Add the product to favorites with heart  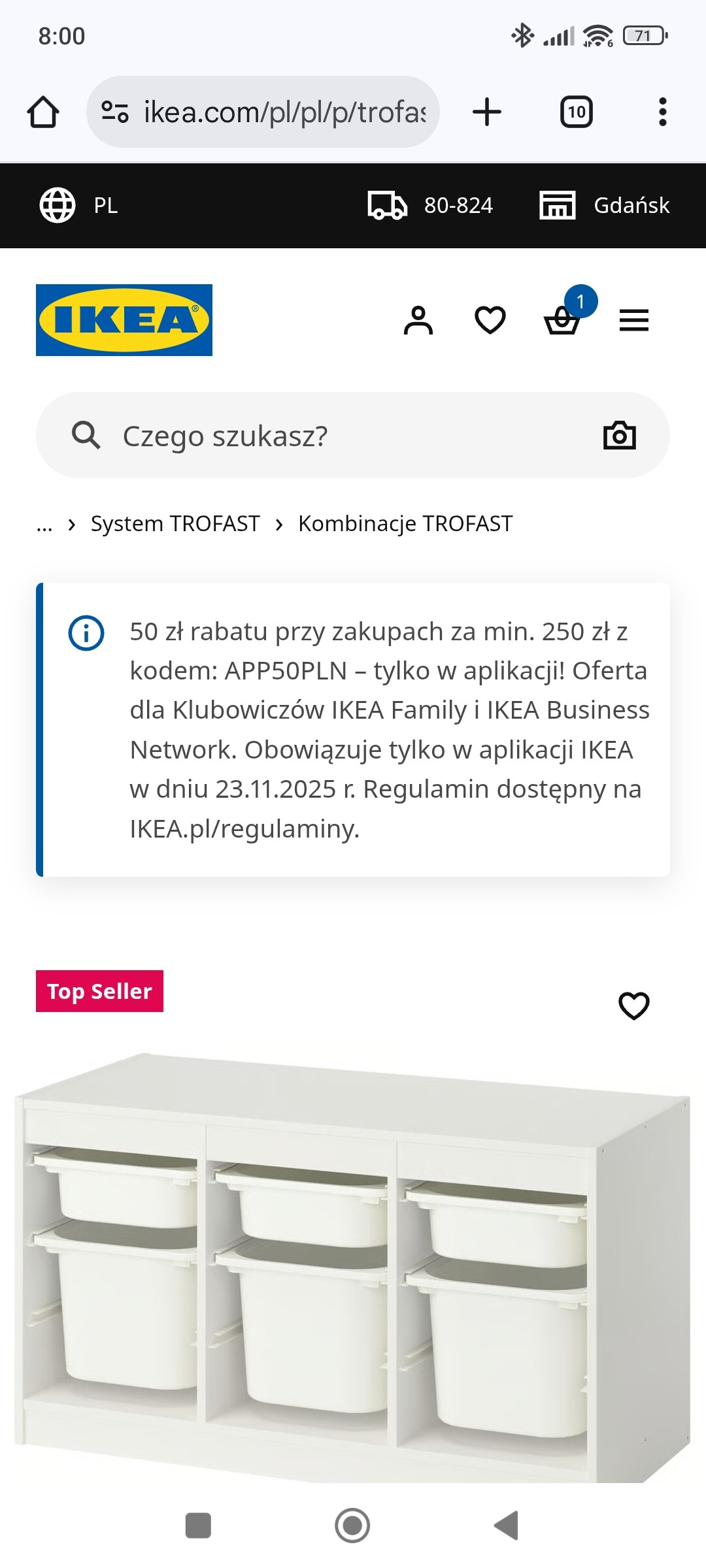(x=633, y=1005)
